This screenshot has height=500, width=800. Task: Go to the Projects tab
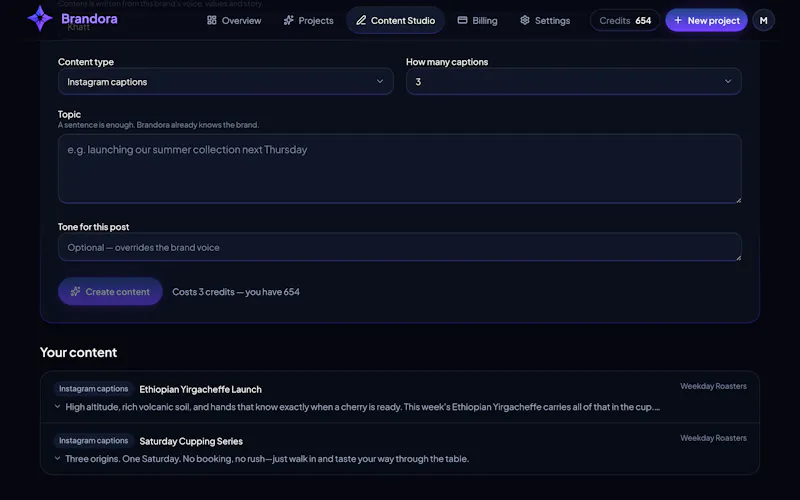coord(308,20)
